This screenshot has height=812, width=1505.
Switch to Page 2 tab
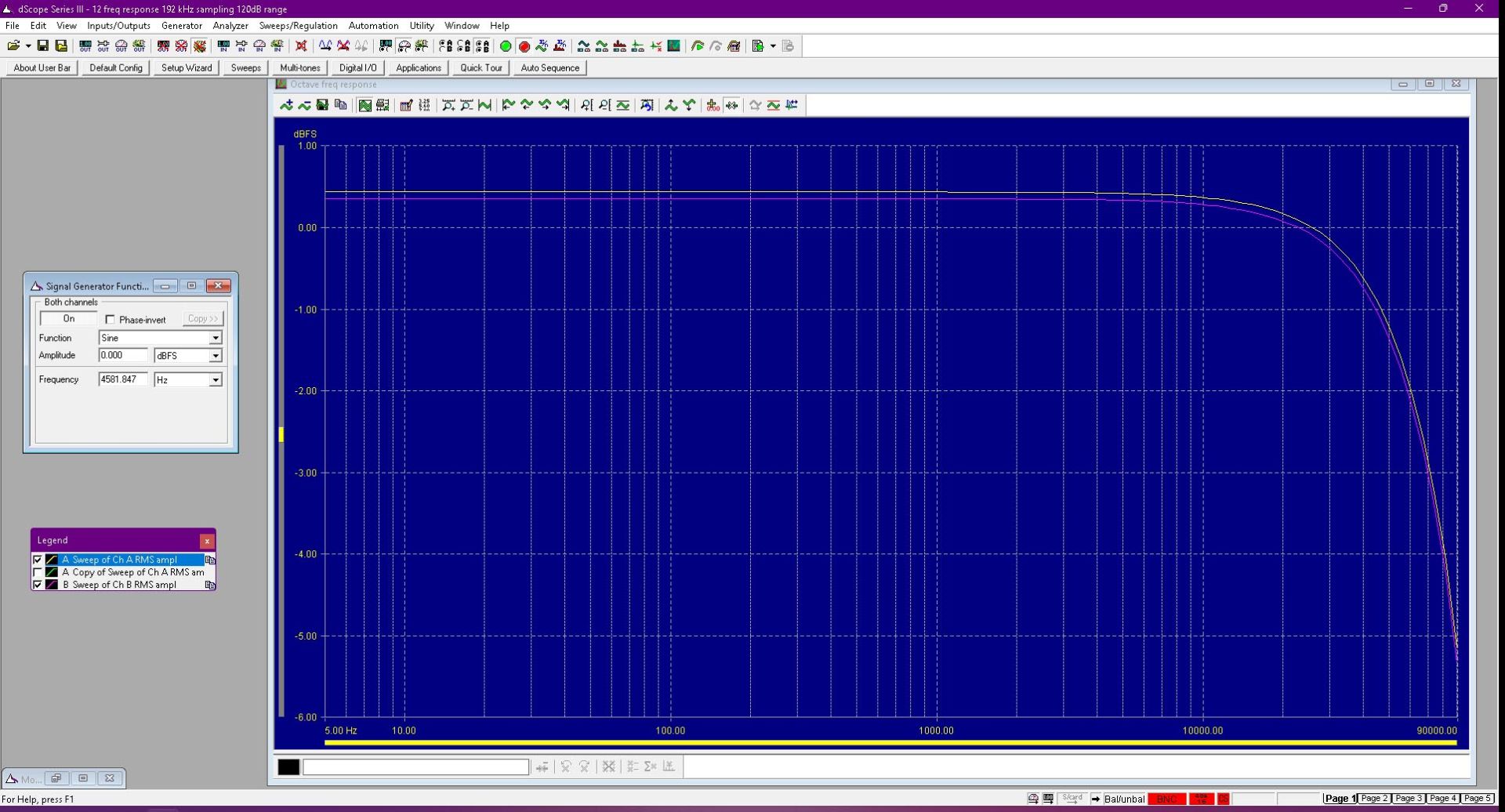[x=1374, y=799]
